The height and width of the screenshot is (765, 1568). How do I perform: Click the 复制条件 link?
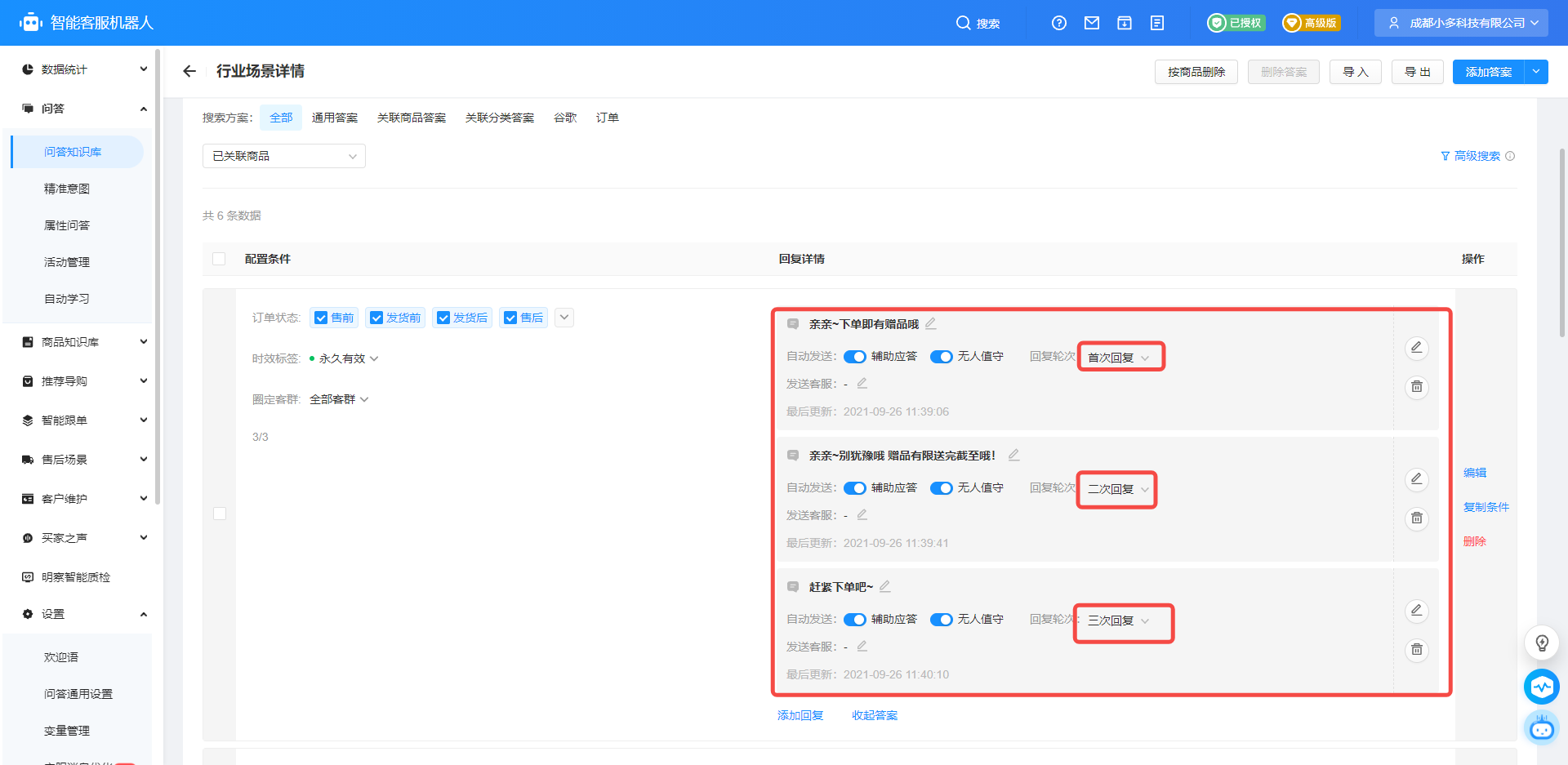1486,507
